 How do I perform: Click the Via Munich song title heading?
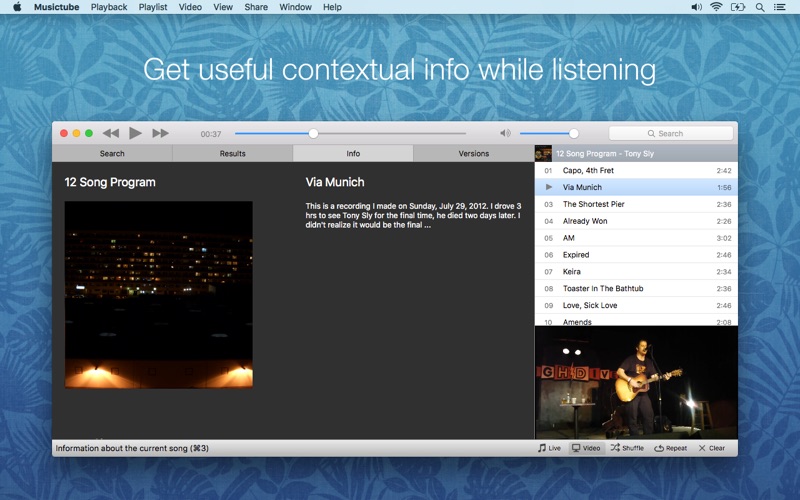pyautogui.click(x=335, y=182)
